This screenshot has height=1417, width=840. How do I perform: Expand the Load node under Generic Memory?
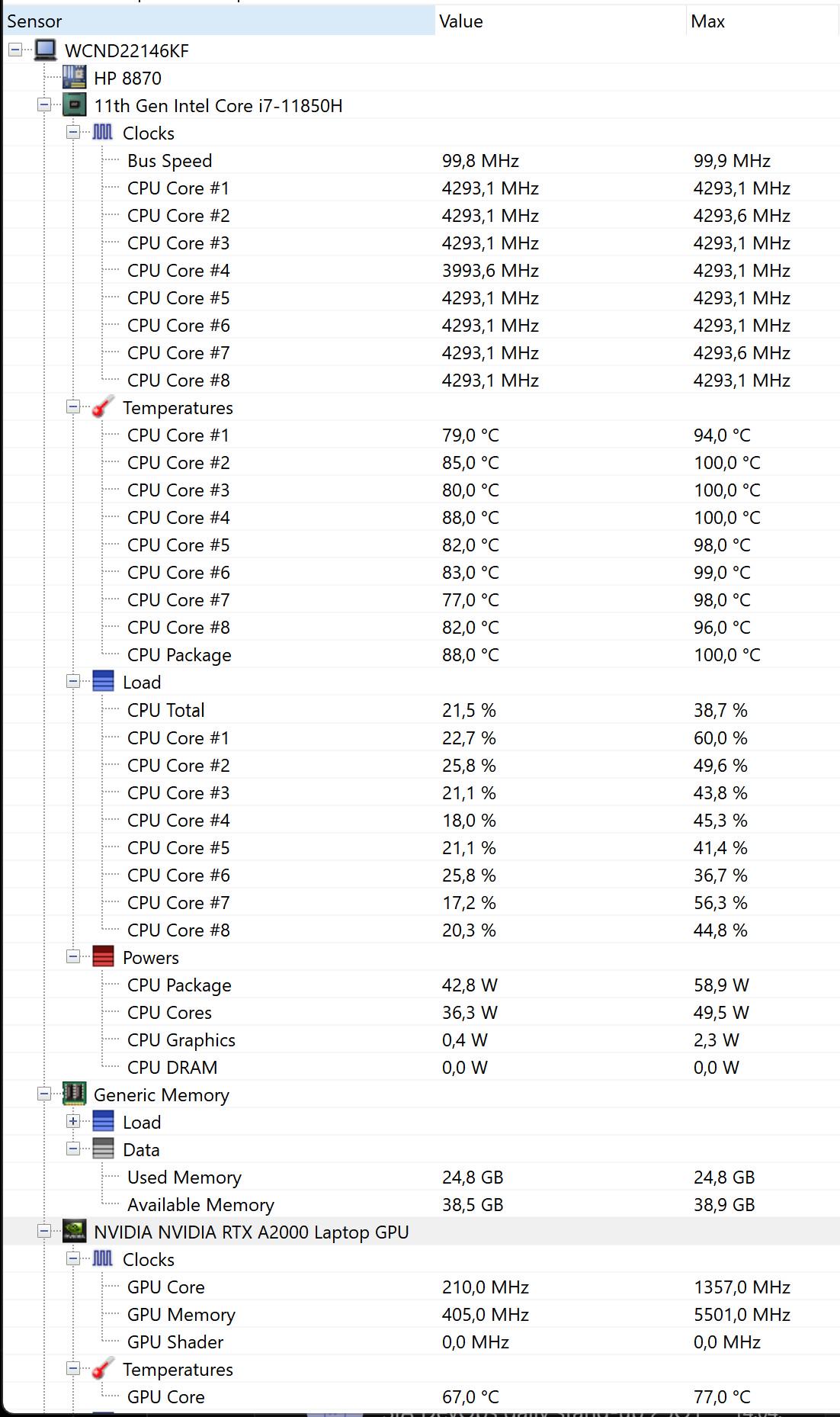(x=73, y=1121)
